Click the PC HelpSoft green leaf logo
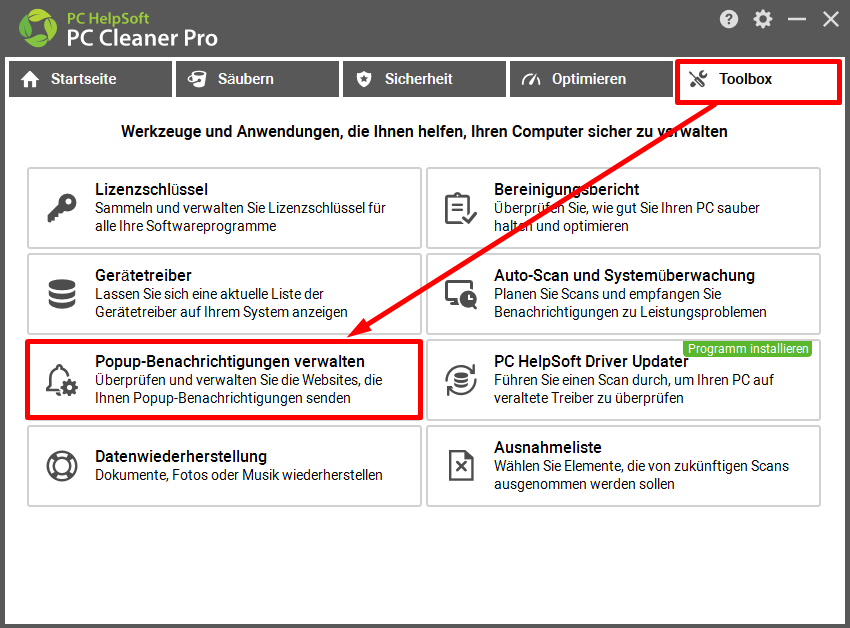 click(x=38, y=28)
